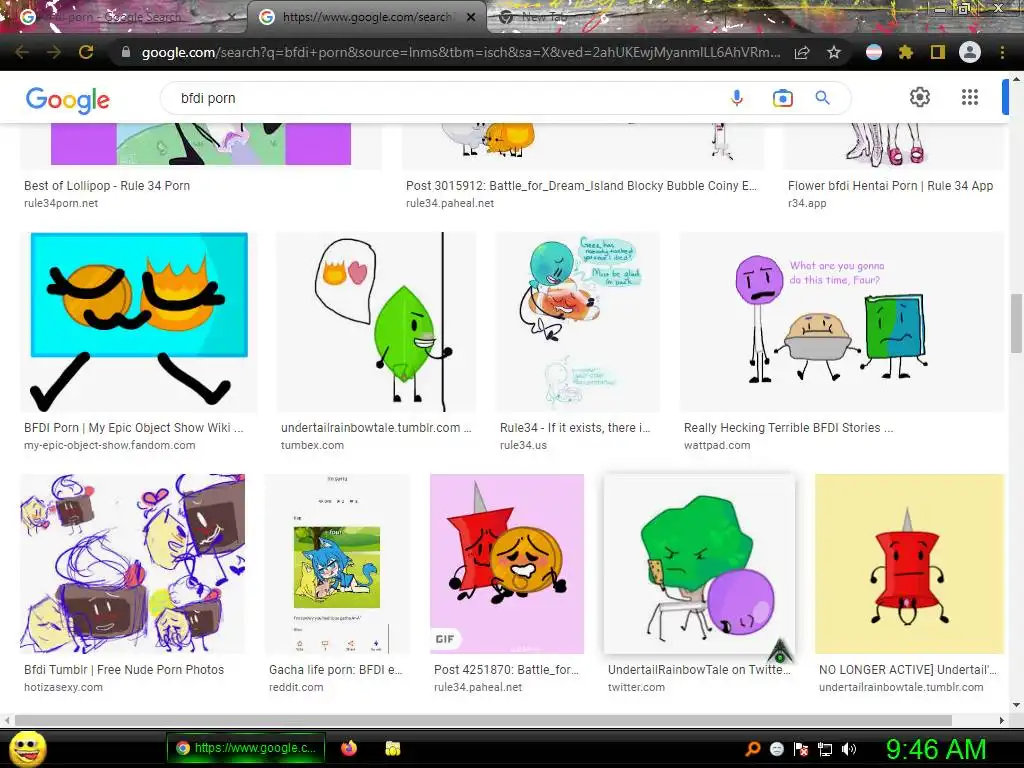Click the GIF badge on the pink thumbnail
The height and width of the screenshot is (768, 1024).
445,639
